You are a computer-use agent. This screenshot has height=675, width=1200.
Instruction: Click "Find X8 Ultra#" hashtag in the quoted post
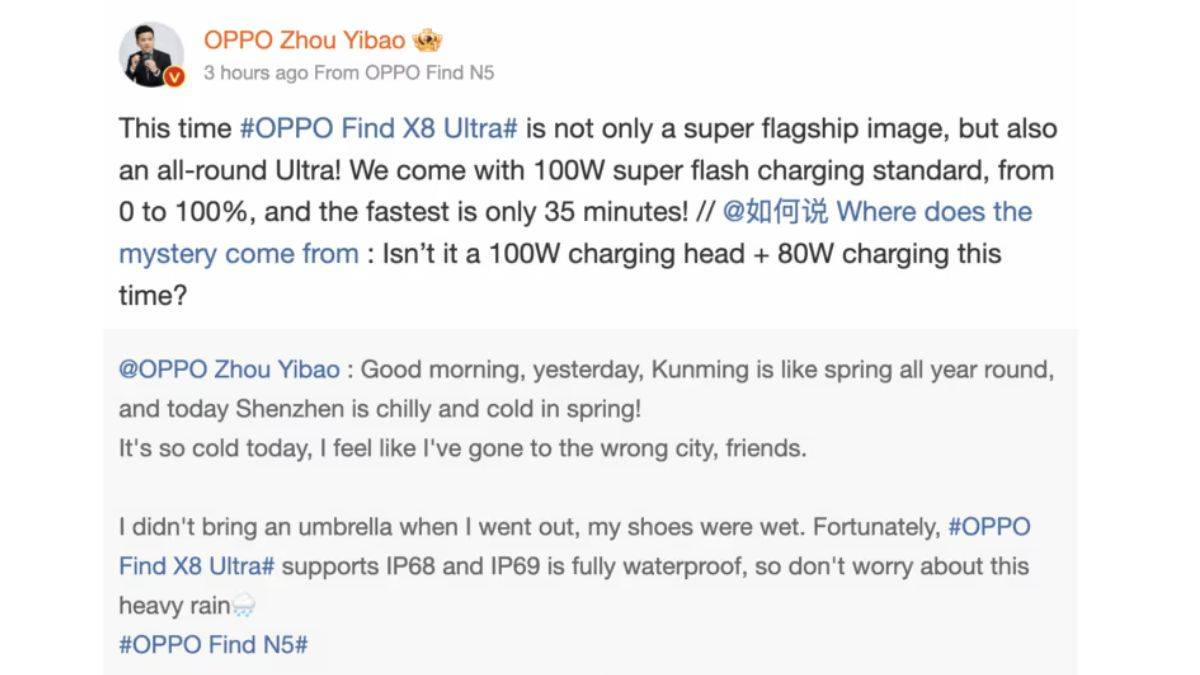tap(196, 566)
